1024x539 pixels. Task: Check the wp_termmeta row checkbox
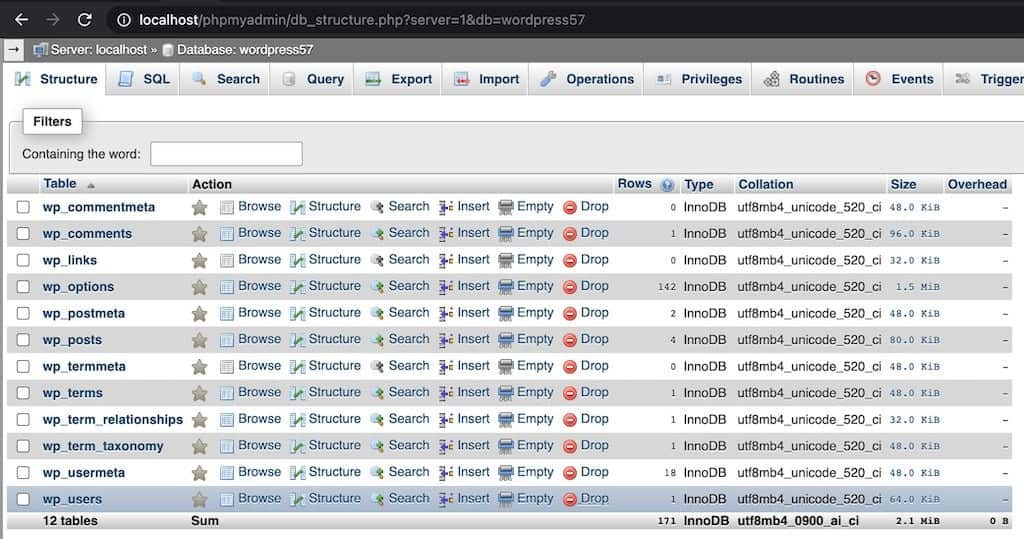24,367
